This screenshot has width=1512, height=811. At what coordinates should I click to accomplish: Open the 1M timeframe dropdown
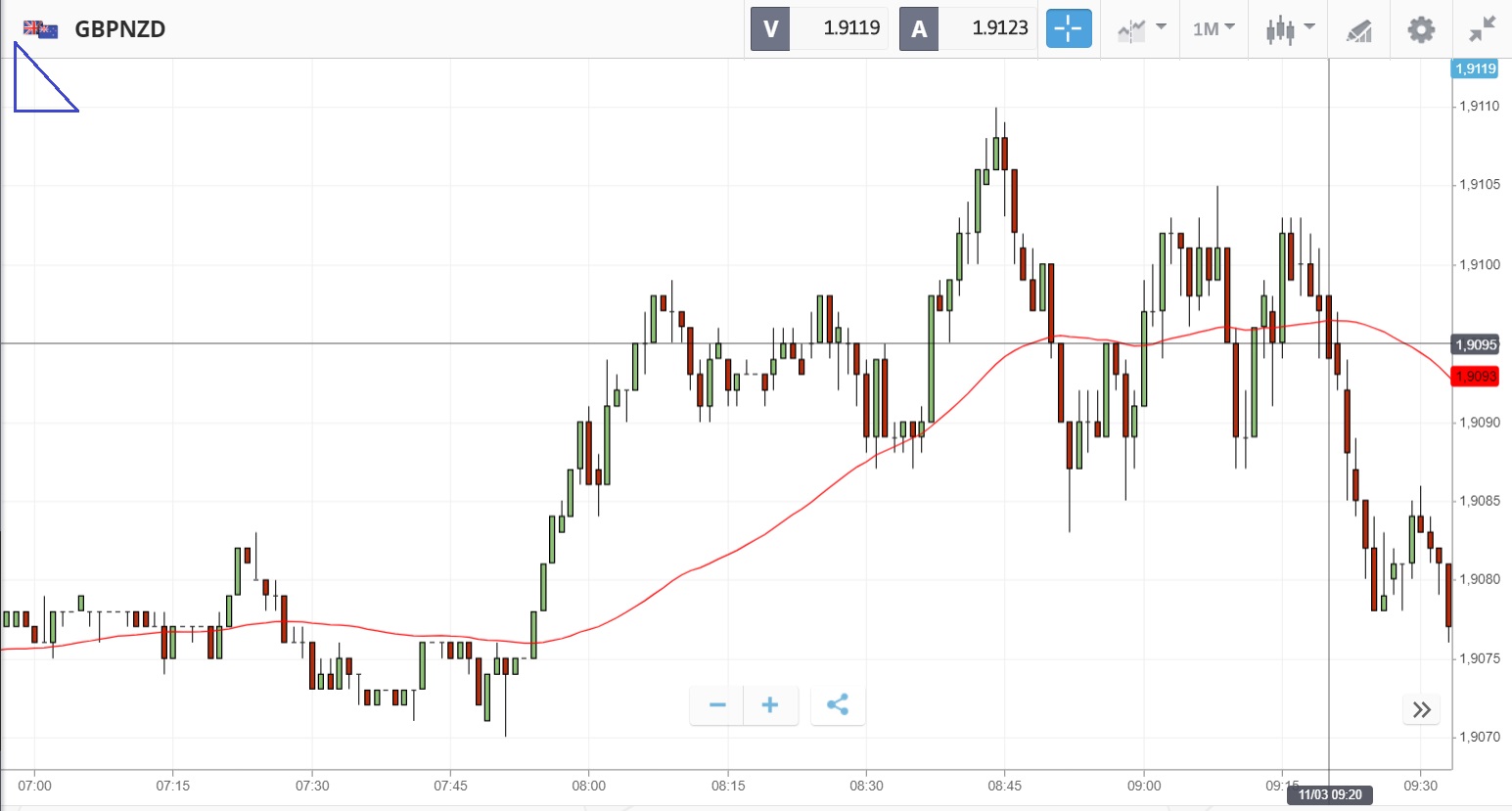1214,28
